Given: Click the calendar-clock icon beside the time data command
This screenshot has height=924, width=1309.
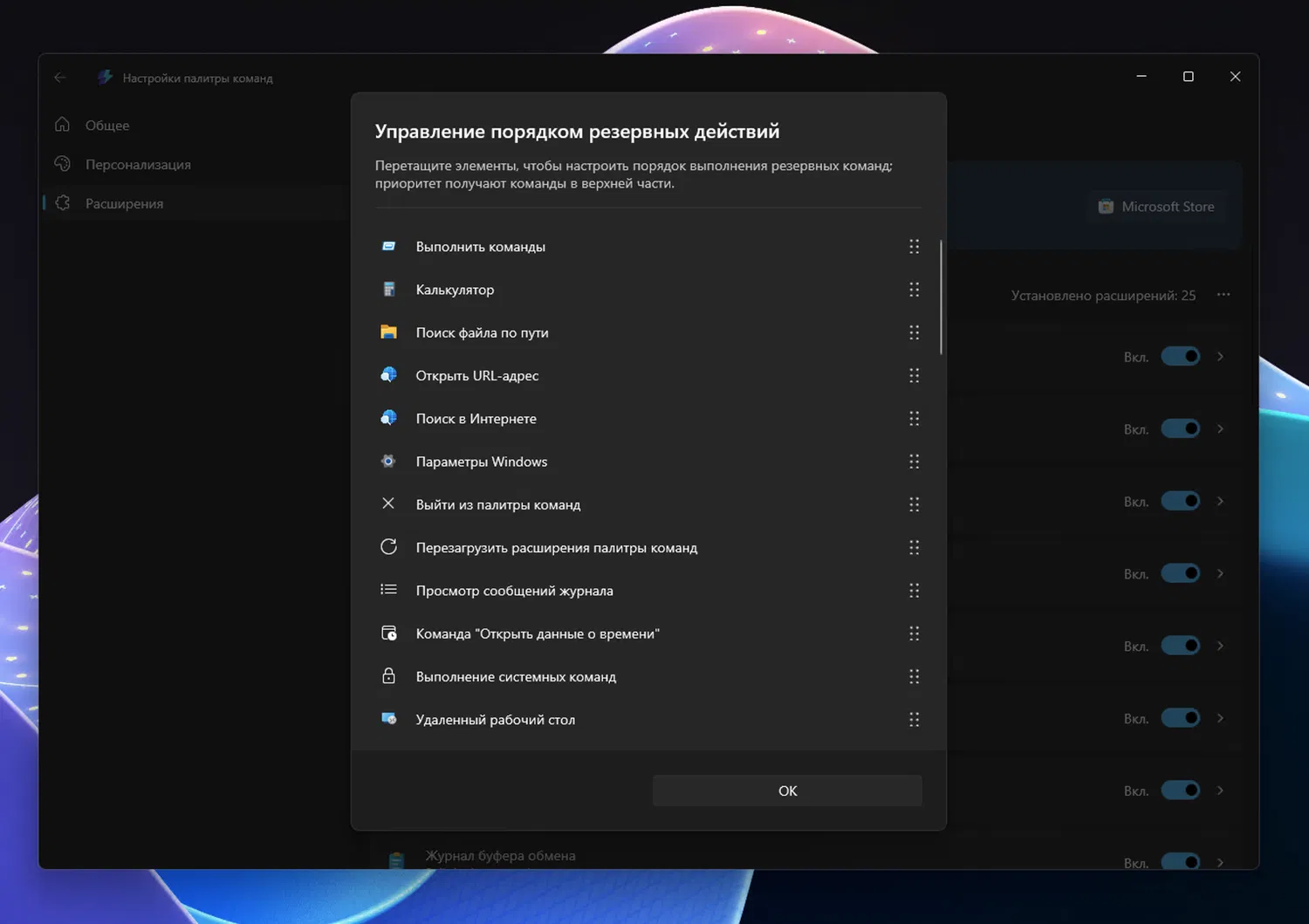Looking at the screenshot, I should [x=388, y=633].
